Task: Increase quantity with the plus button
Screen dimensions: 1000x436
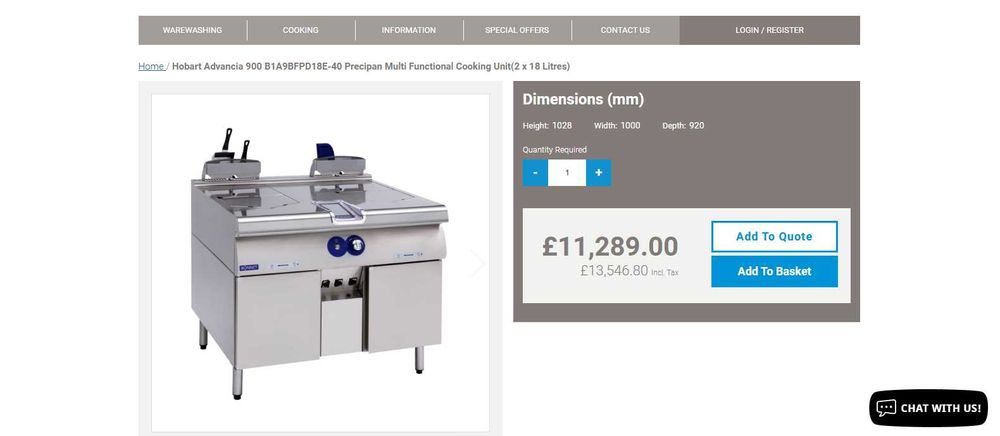Action: click(598, 173)
